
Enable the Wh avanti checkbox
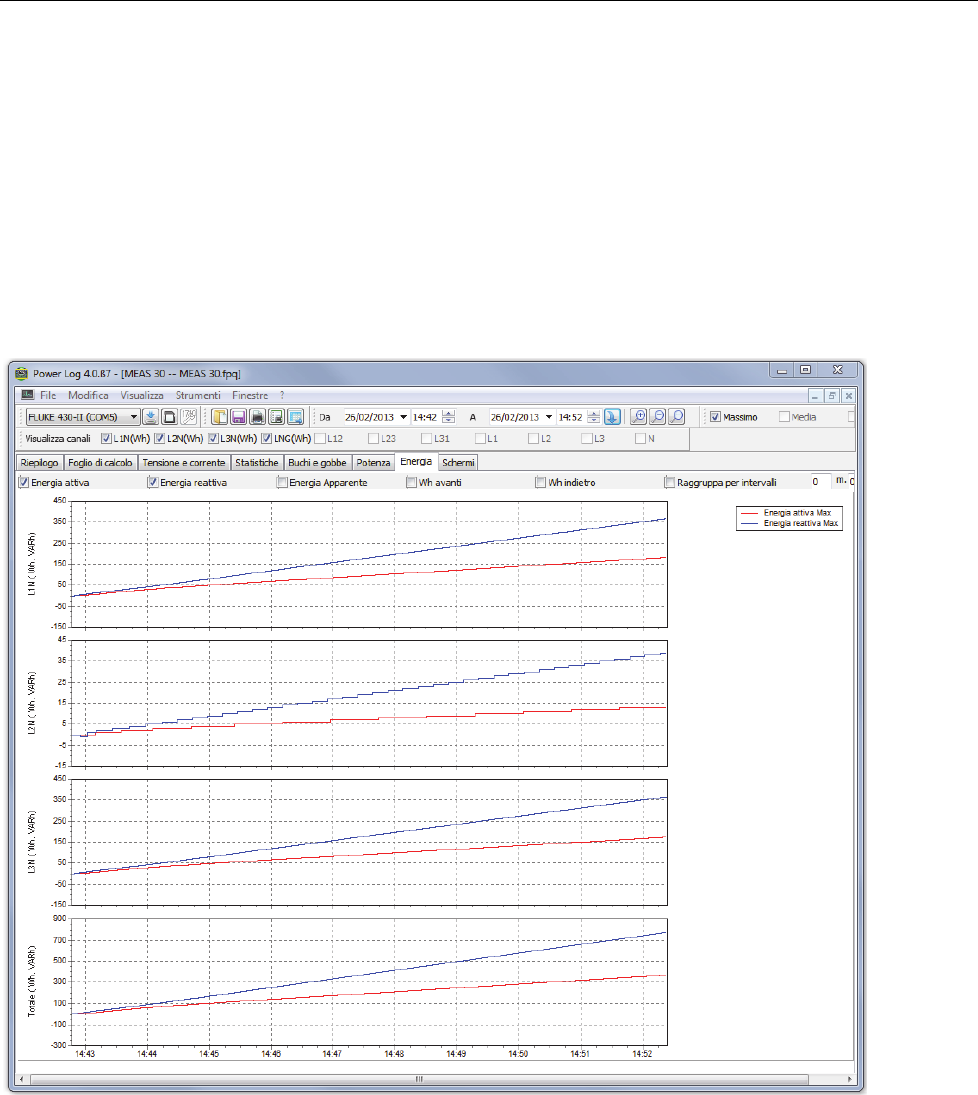(x=411, y=483)
